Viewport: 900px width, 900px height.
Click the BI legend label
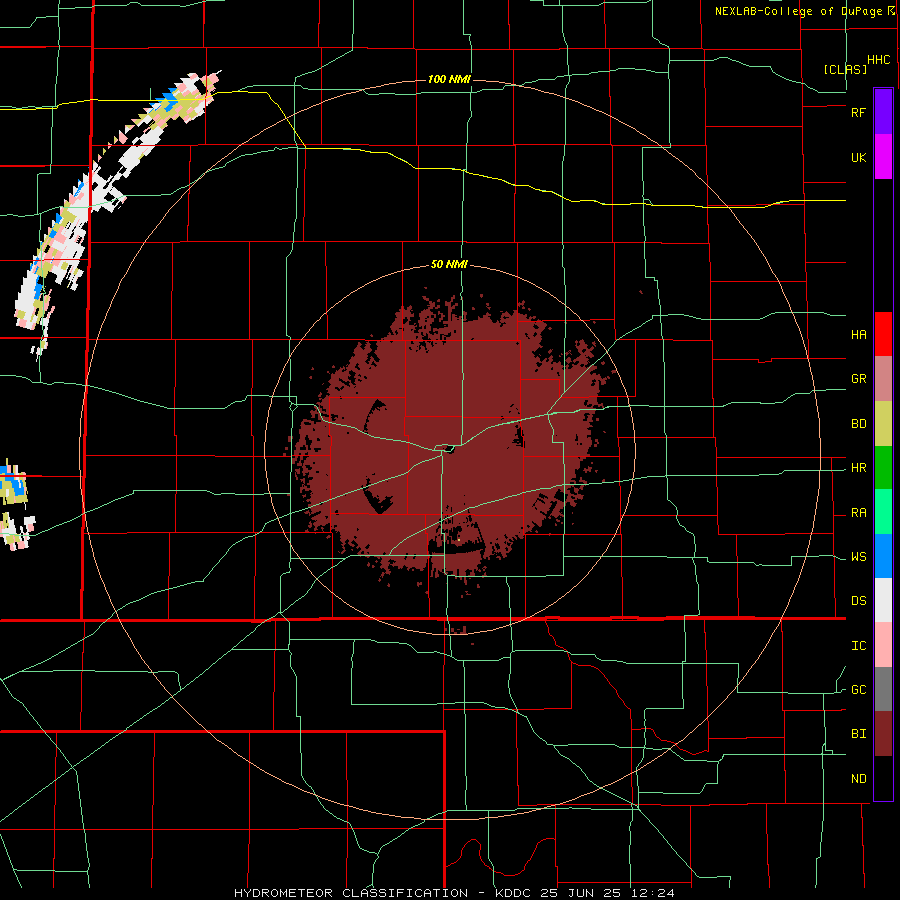(x=858, y=734)
